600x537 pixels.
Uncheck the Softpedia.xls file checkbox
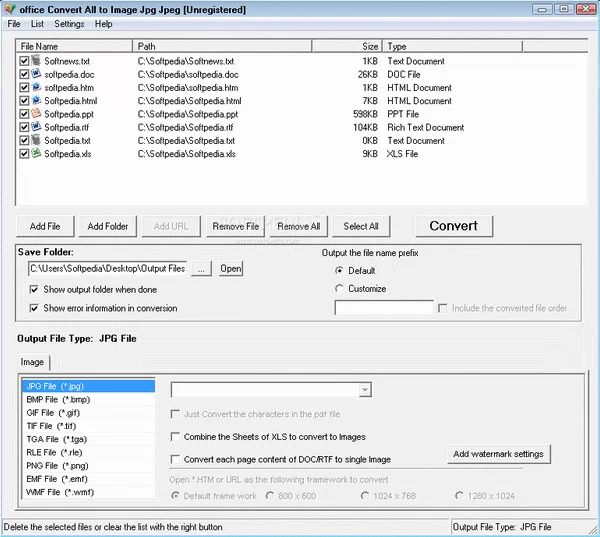[x=24, y=153]
